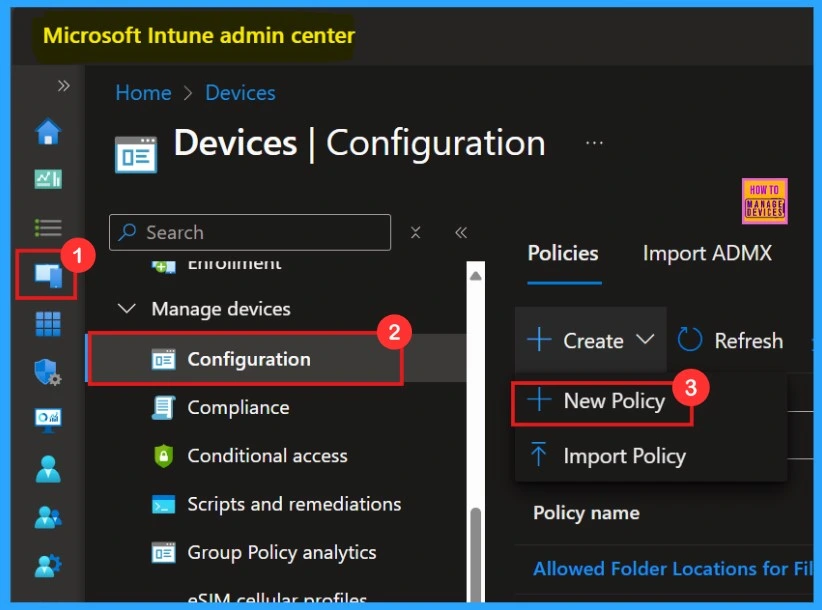Switch to the Policies tab
The width and height of the screenshot is (822, 610).
pyautogui.click(x=563, y=254)
